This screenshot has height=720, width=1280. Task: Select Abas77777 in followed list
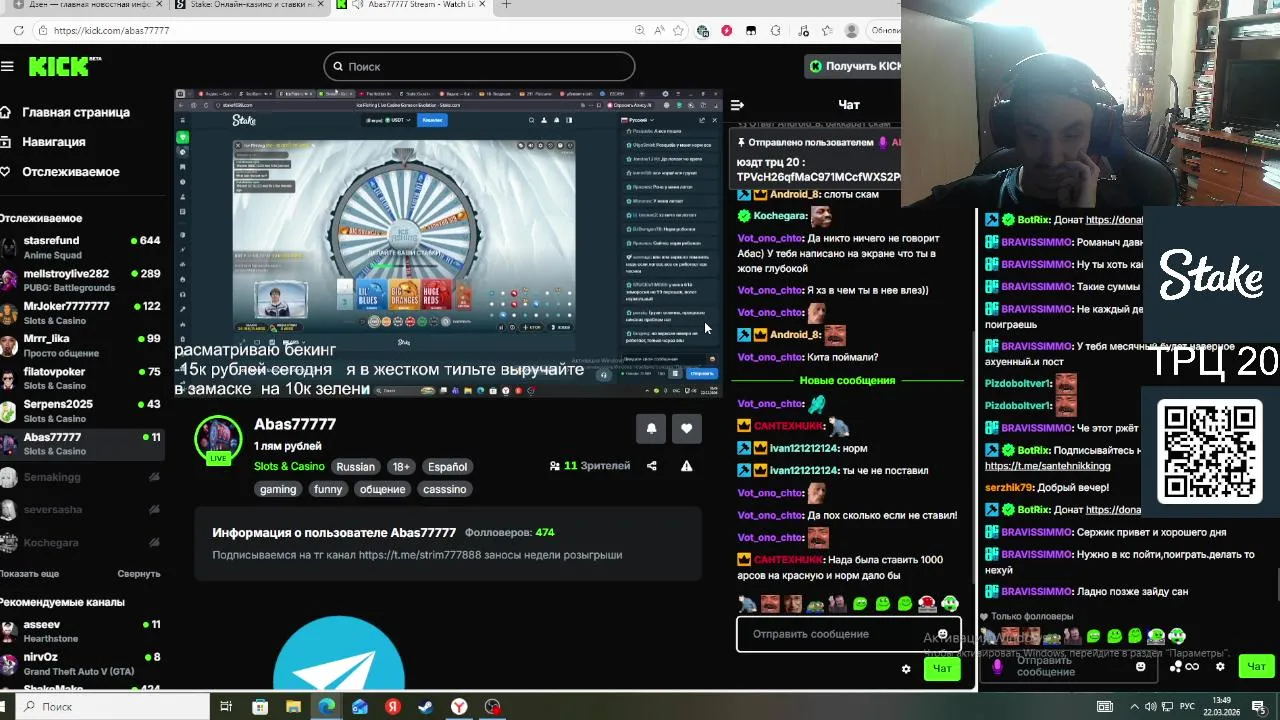tap(80, 444)
